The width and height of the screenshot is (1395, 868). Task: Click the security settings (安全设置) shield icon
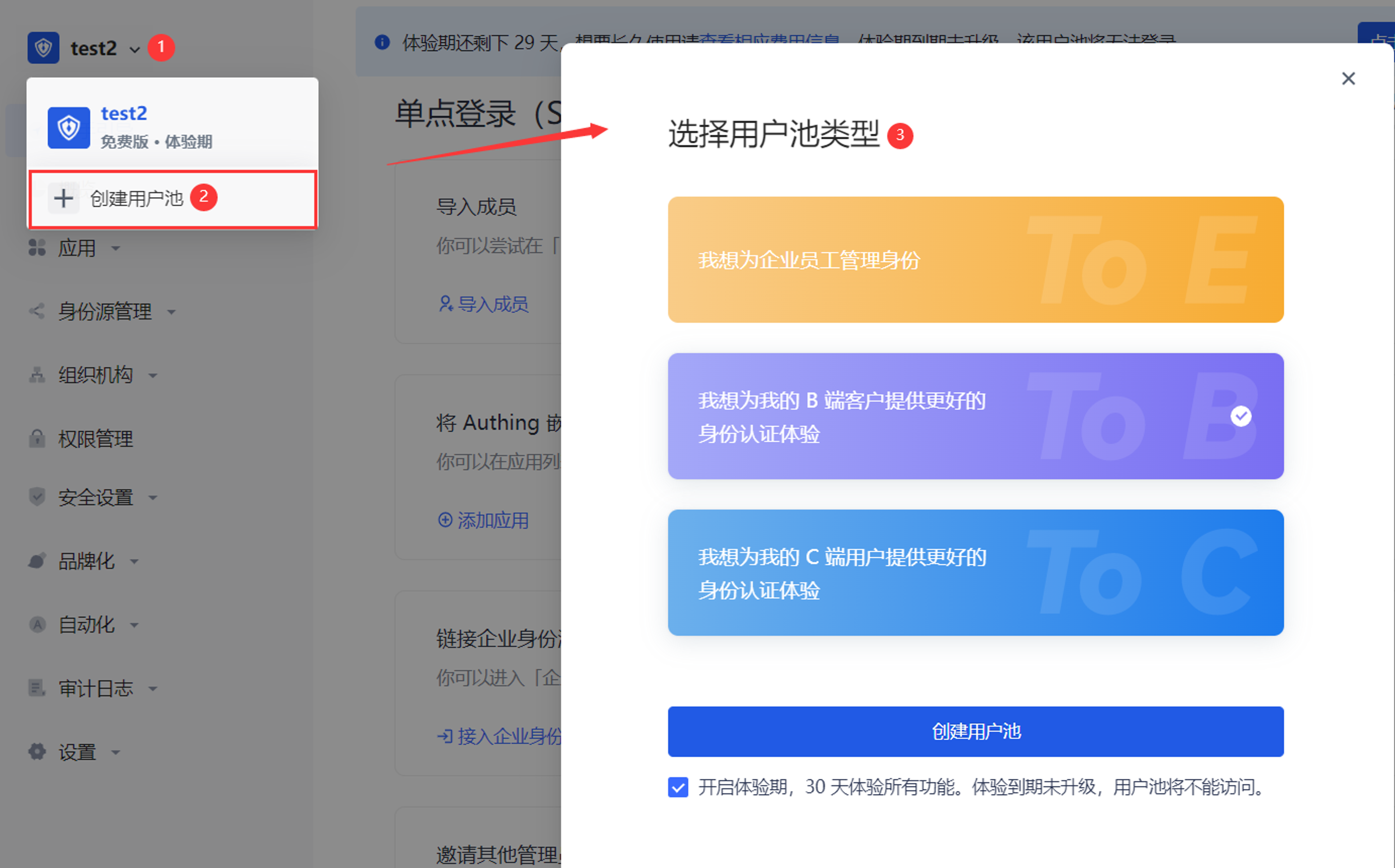point(37,497)
